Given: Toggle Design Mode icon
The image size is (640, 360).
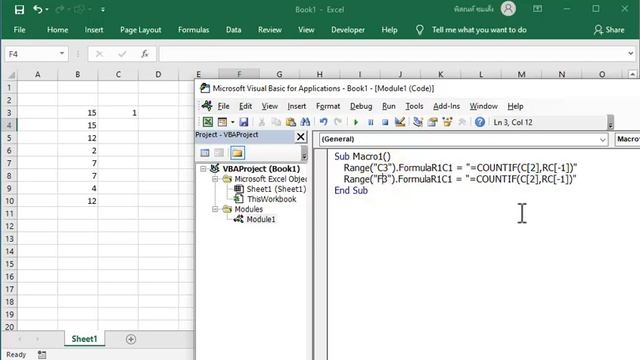Looking at the screenshot, I should click(x=400, y=122).
